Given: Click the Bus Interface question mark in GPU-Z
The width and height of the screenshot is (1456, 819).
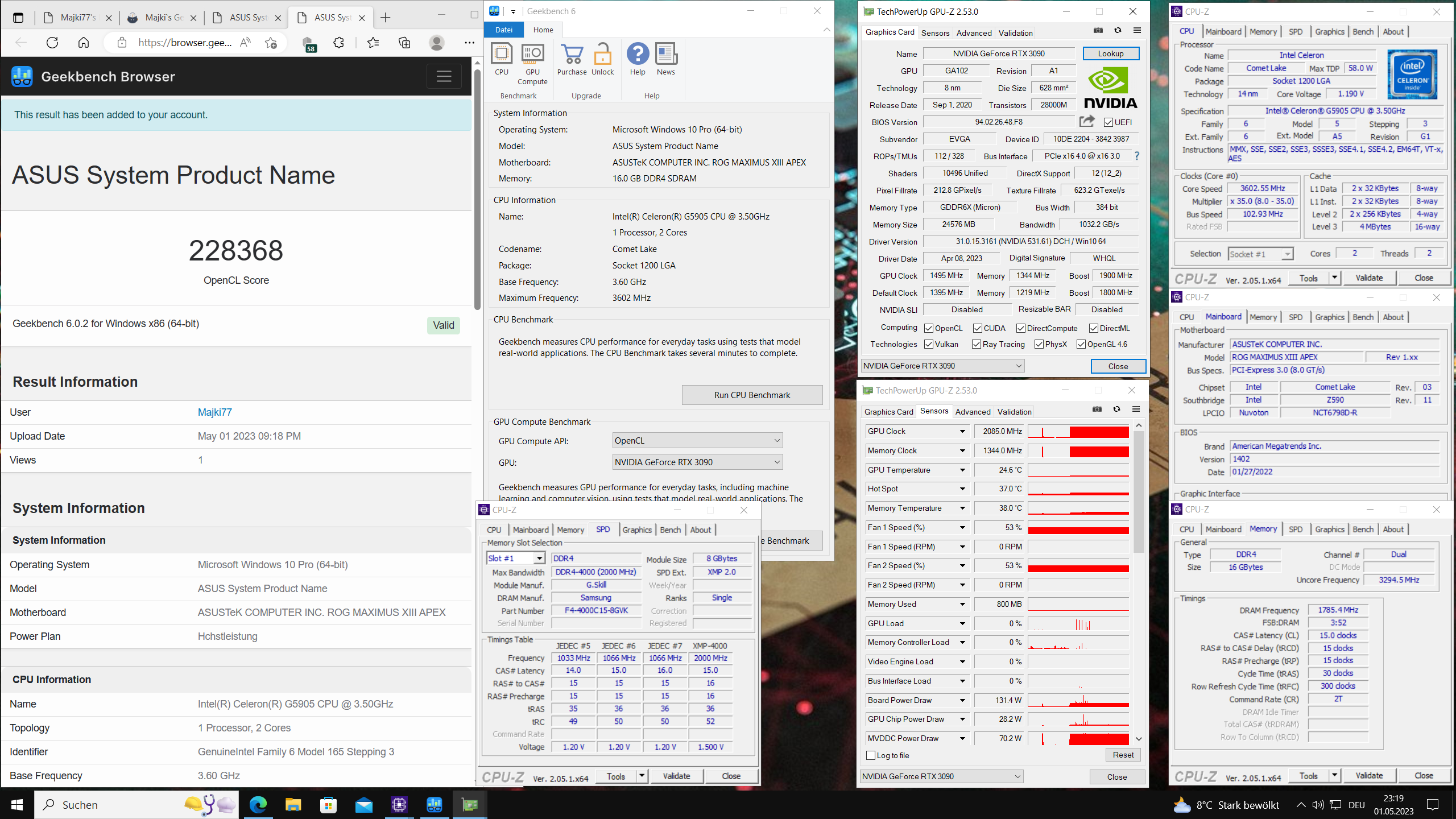Looking at the screenshot, I should [1136, 156].
